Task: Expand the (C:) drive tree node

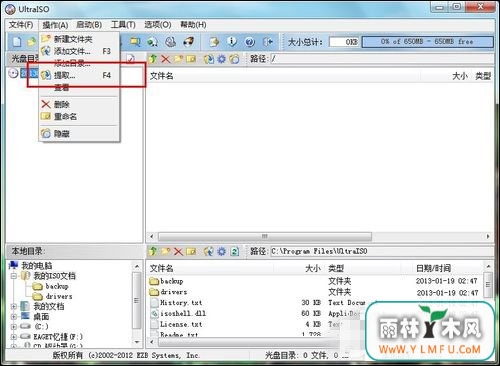Action: pos(14,326)
